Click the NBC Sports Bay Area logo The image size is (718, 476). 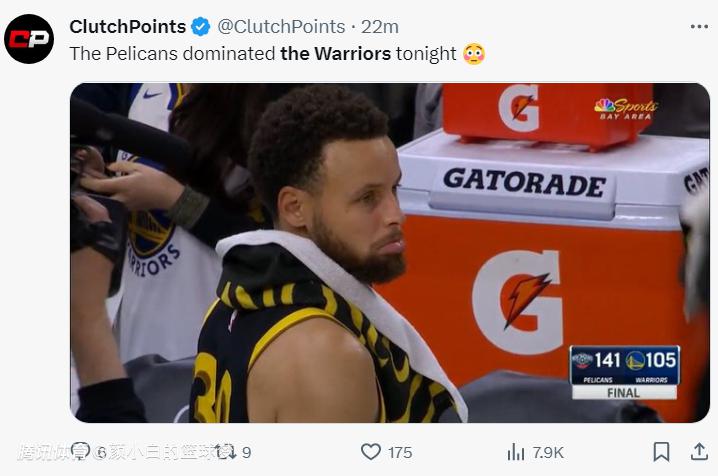click(x=626, y=109)
